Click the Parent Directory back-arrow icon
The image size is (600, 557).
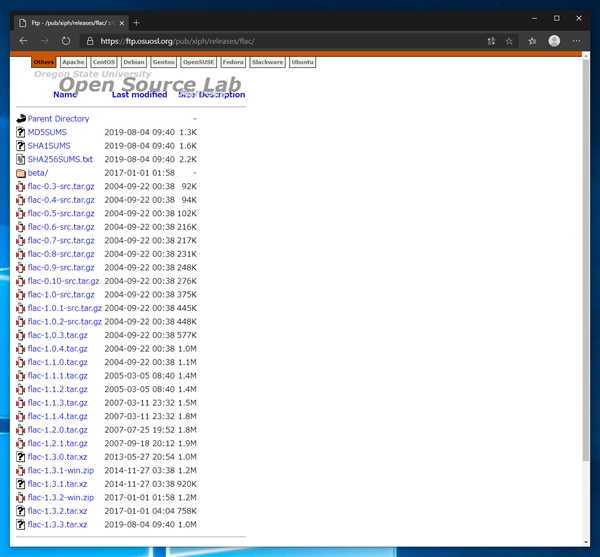(21, 119)
